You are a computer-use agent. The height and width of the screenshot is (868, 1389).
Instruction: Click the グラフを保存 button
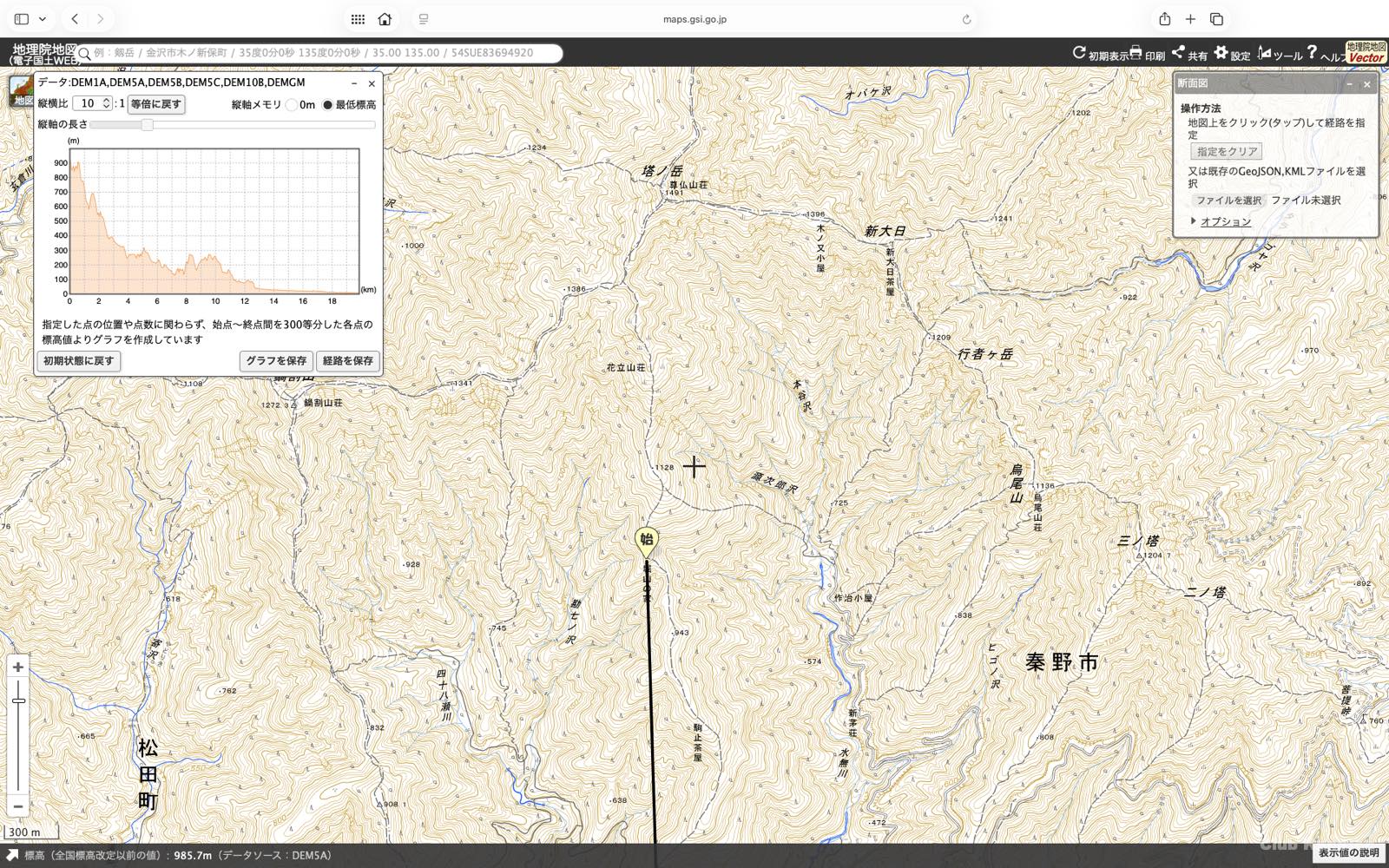coord(275,361)
